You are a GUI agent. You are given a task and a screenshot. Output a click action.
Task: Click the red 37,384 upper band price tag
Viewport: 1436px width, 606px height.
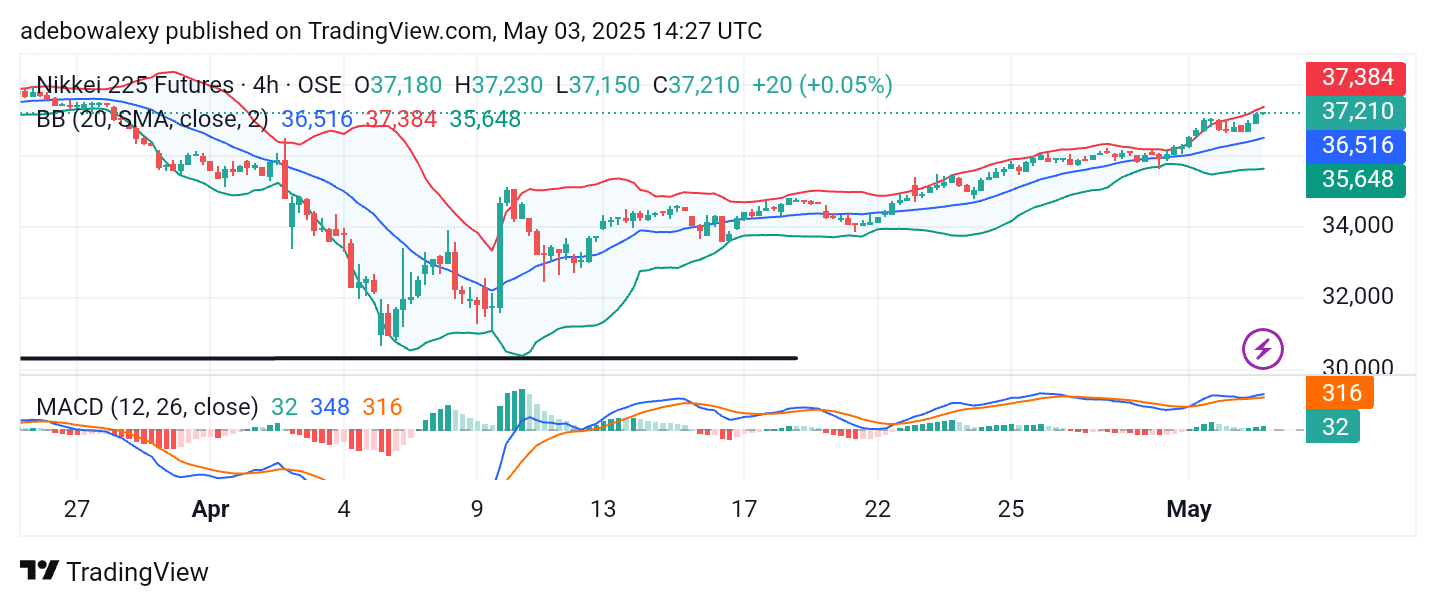click(x=1356, y=77)
